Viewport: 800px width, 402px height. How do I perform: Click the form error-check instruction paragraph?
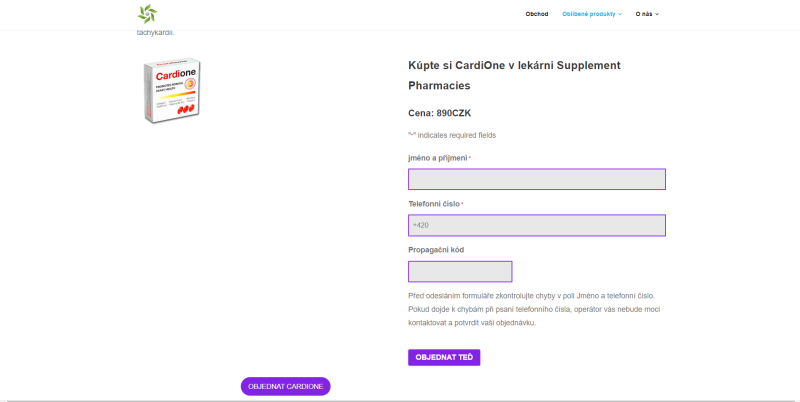tap(535, 309)
